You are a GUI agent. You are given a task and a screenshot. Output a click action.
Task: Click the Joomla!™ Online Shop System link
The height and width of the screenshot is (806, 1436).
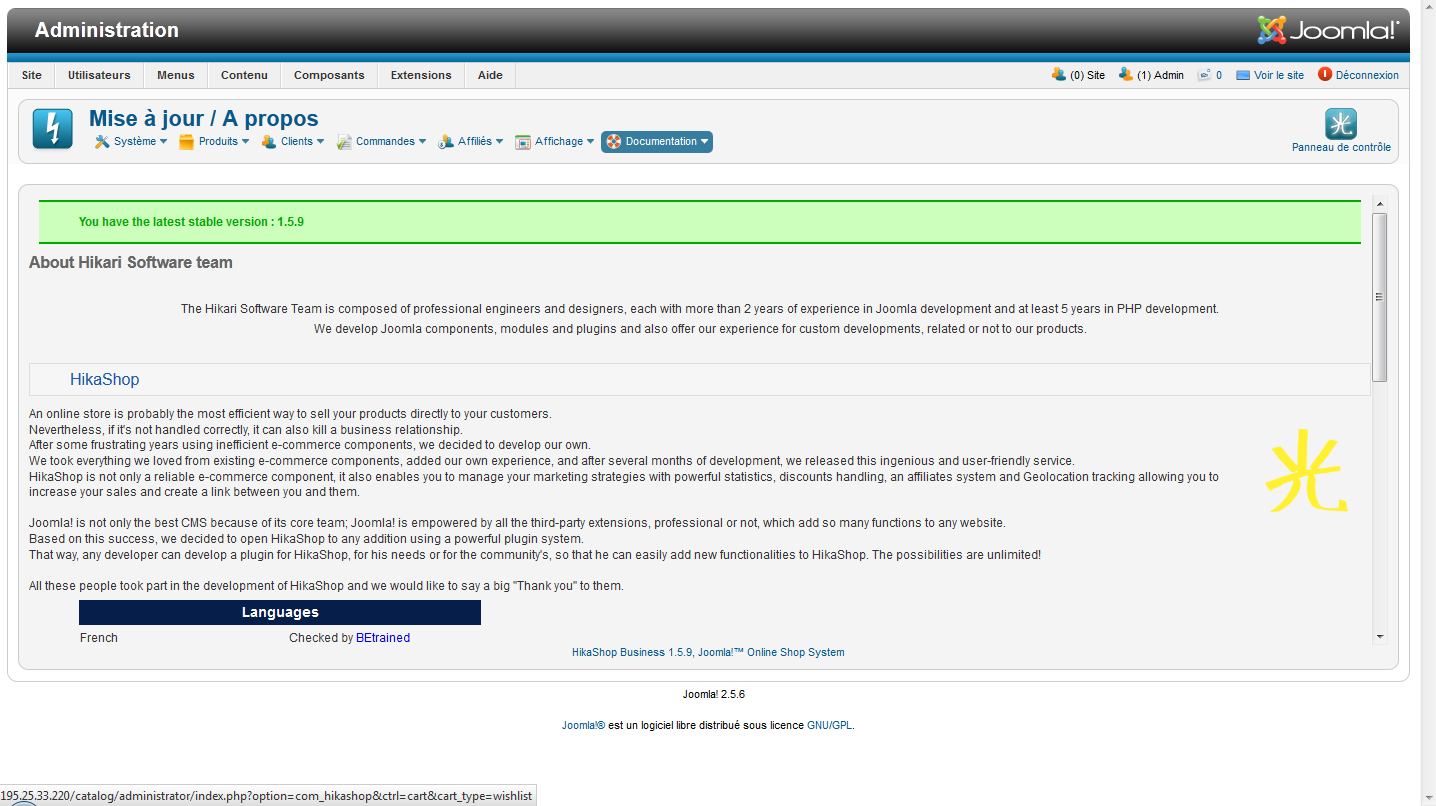[771, 652]
